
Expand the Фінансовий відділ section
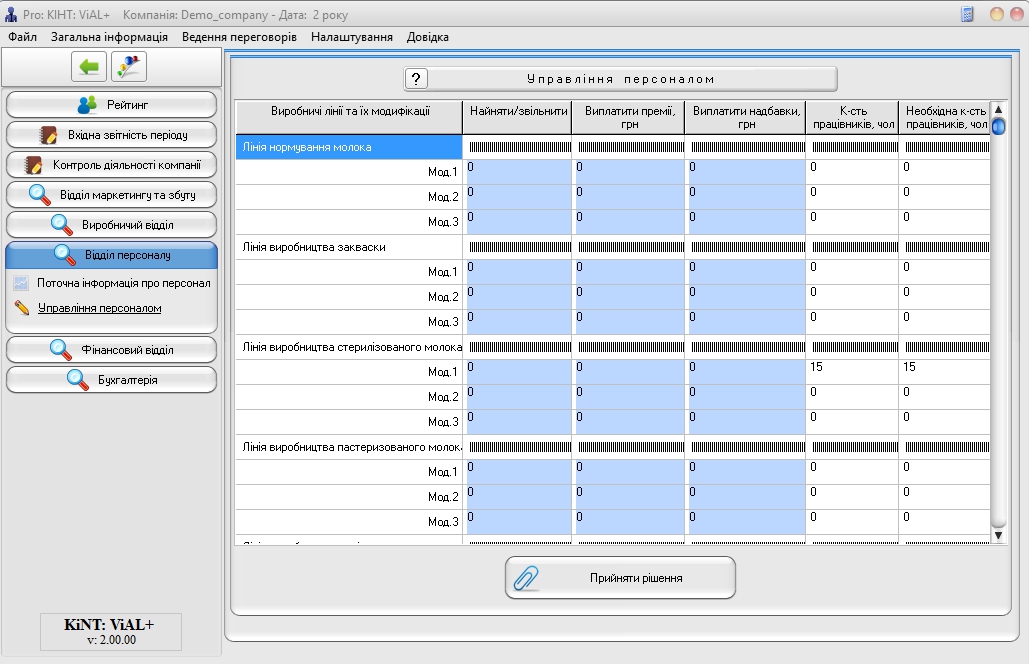tap(111, 350)
